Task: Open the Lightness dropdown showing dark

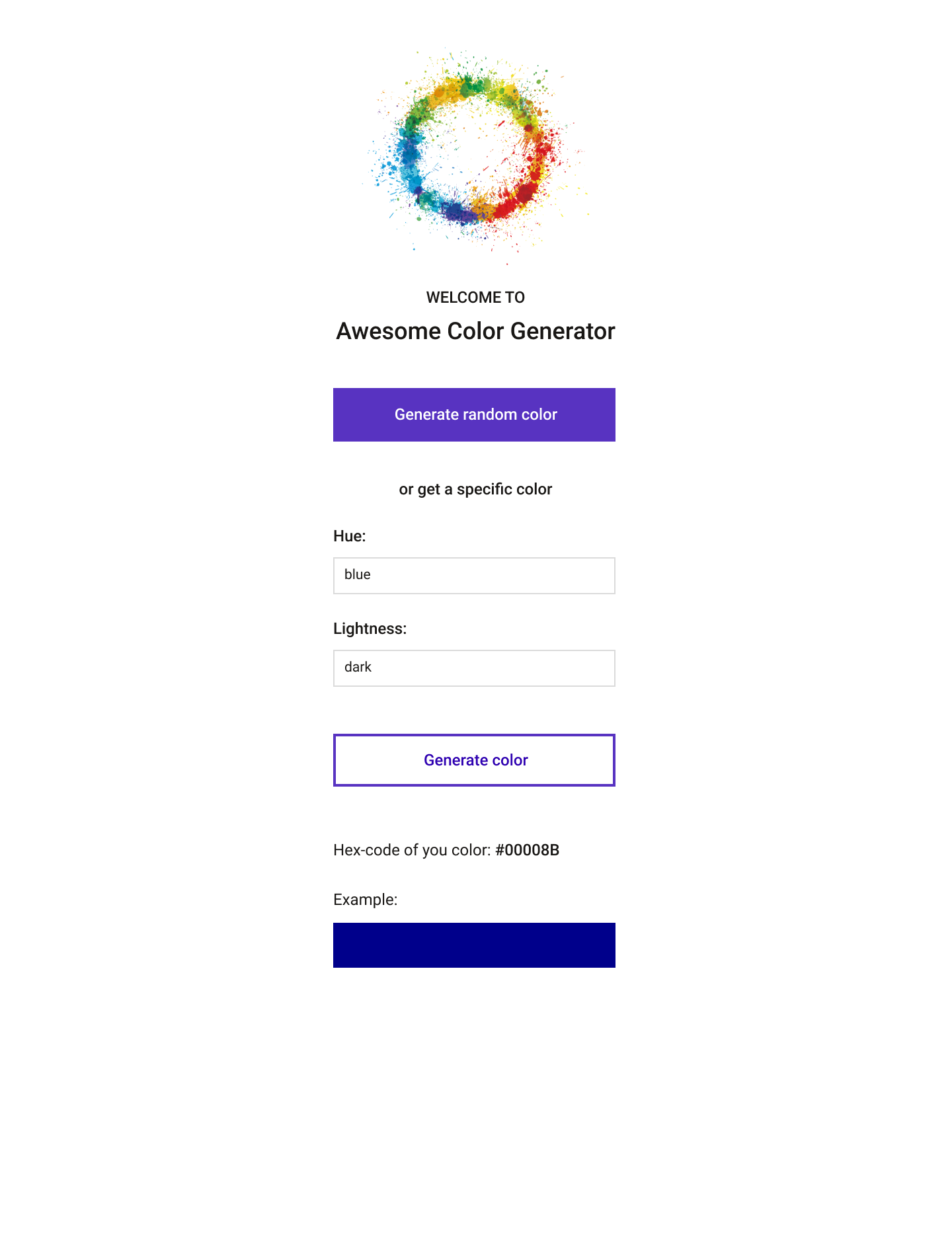Action: pyautogui.click(x=473, y=668)
